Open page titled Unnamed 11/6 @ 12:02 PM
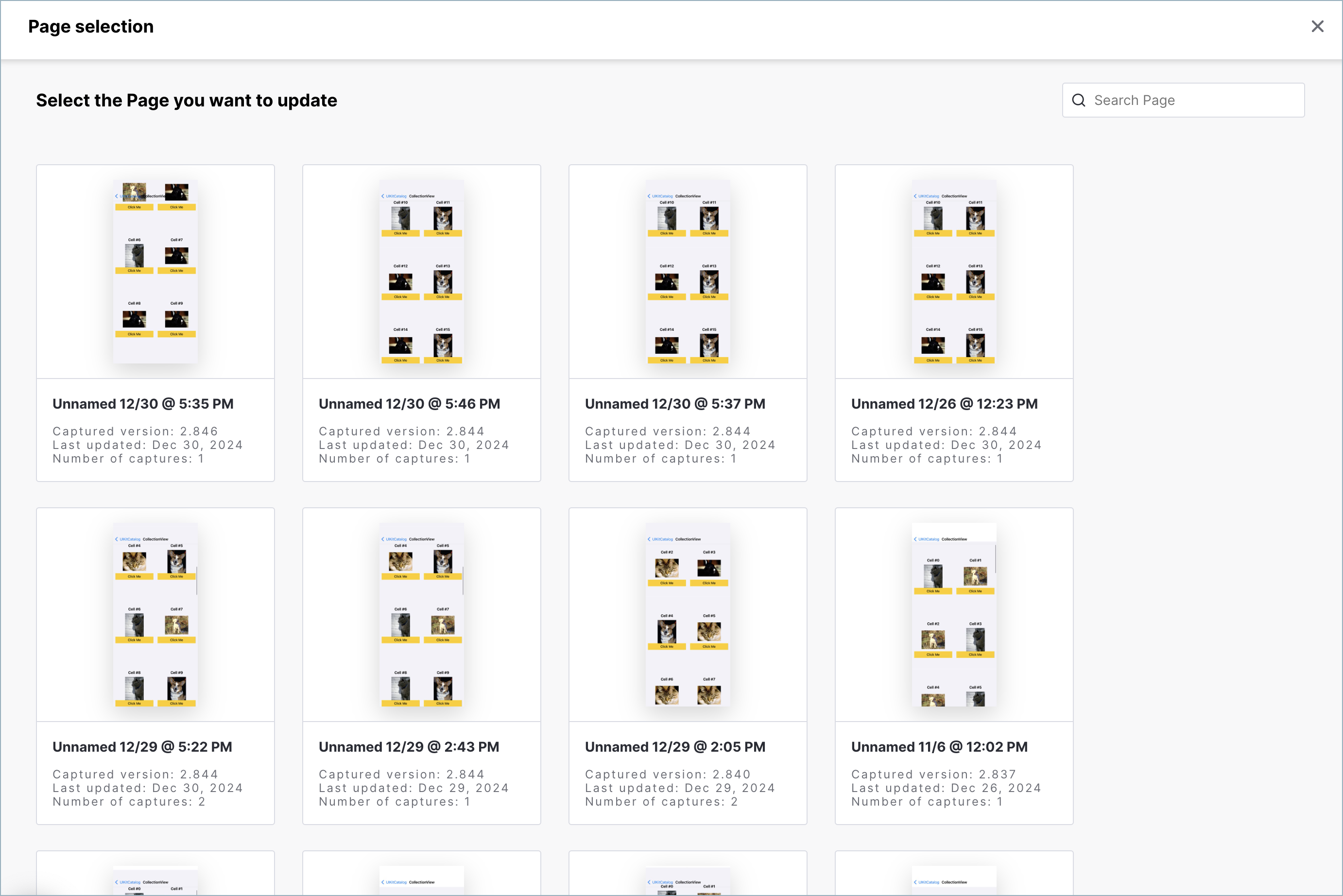1343x896 pixels. click(939, 747)
